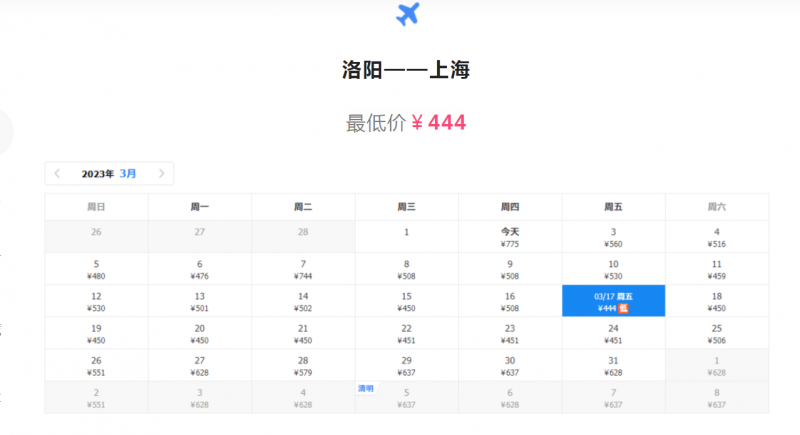This screenshot has height=435, width=800.
Task: Select today's date priced ¥775
Action: pos(510,237)
